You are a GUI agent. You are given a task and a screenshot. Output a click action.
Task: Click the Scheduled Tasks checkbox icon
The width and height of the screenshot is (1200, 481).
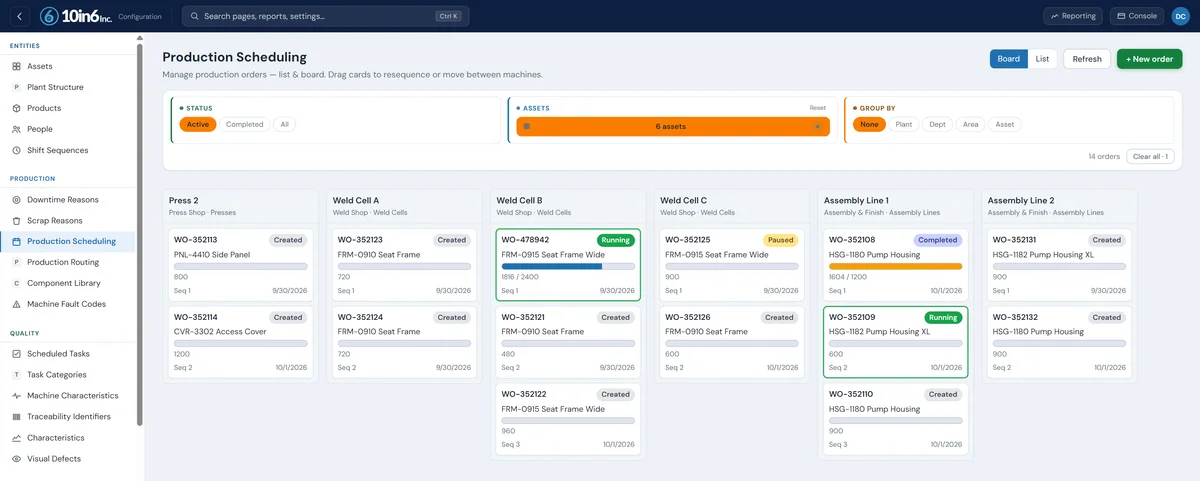pyautogui.click(x=16, y=354)
